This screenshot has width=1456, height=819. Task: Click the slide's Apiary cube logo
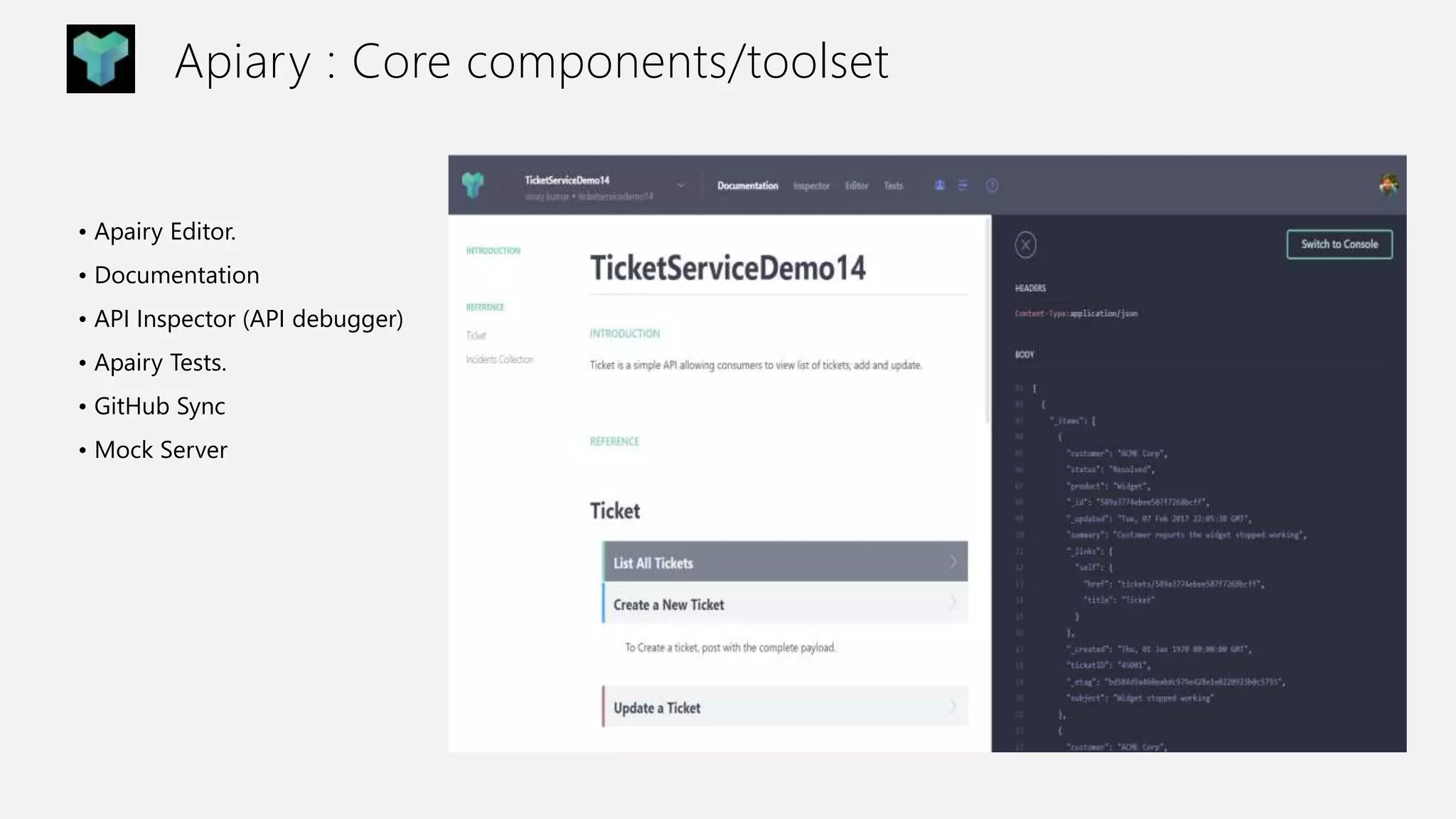(101, 59)
